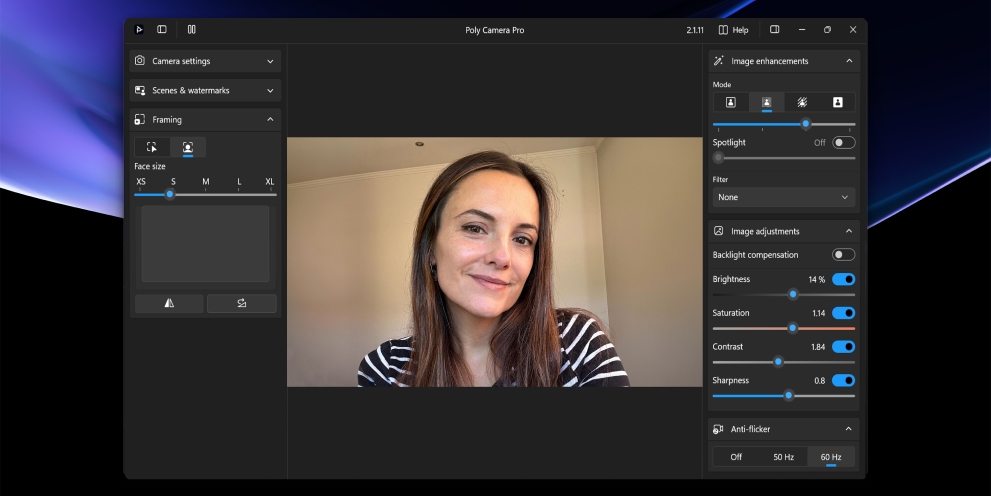Click the Contrast slider handle
Screen dimensions: 991x496
[x=778, y=361]
